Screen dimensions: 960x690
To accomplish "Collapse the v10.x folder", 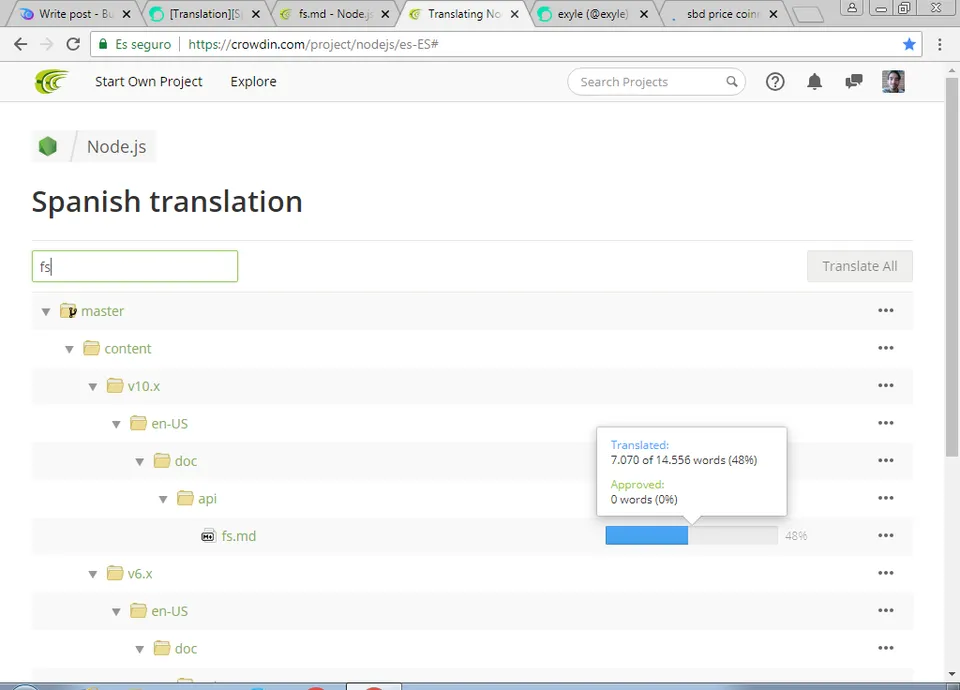I will (x=92, y=386).
